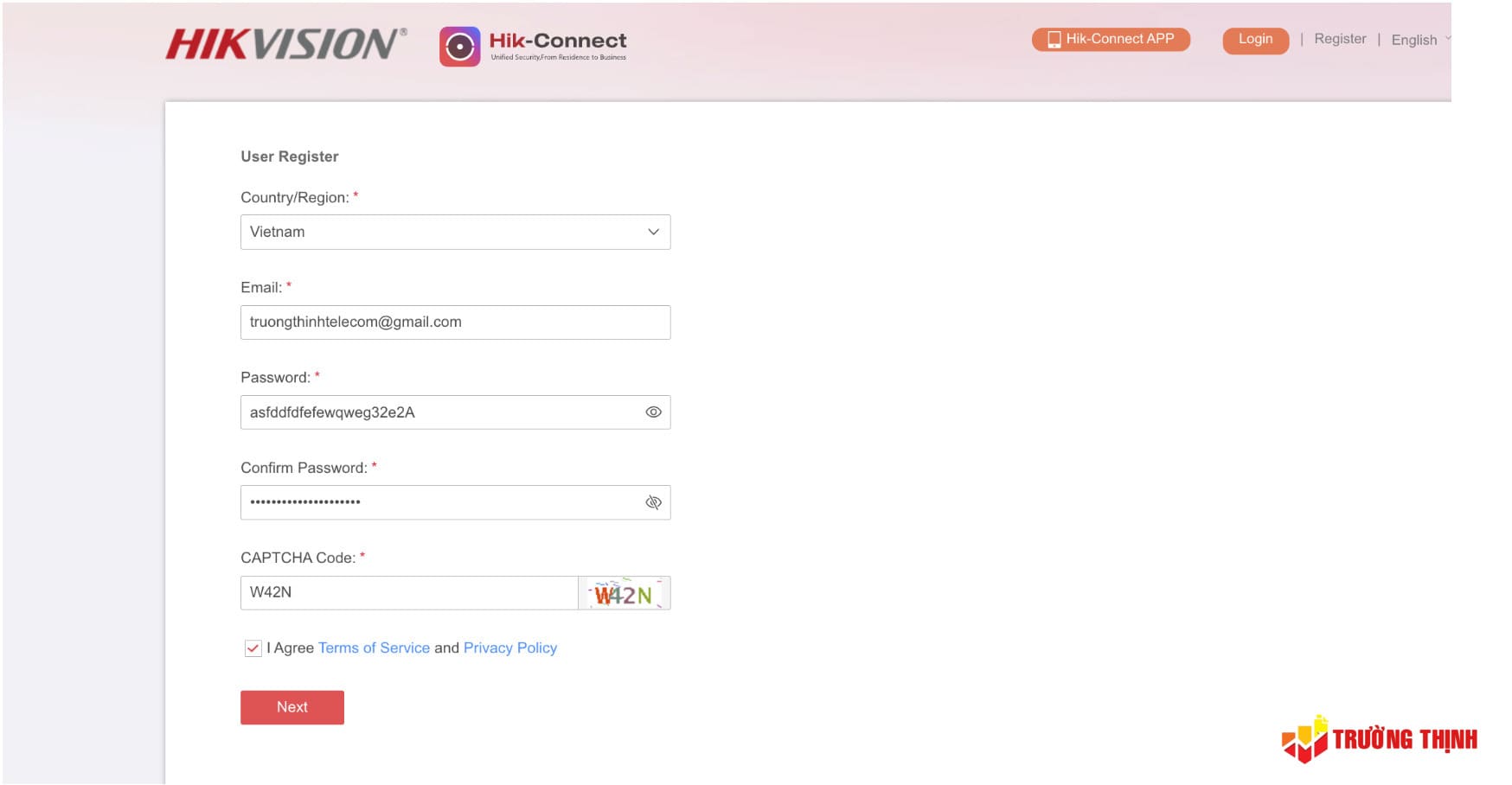Open the Country/Region dropdown showing Vietnam
This screenshot has height=785, width=1512.
pos(455,233)
